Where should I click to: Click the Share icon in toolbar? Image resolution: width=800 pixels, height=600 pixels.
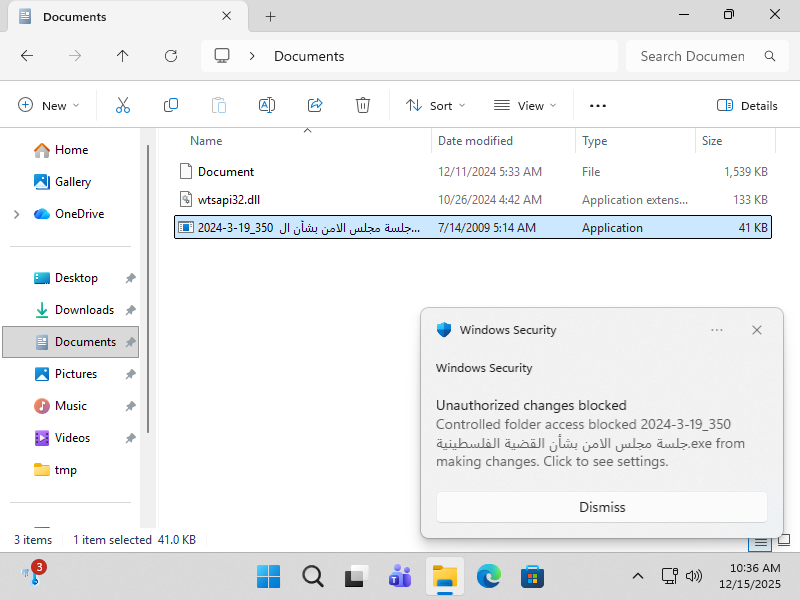pyautogui.click(x=315, y=105)
